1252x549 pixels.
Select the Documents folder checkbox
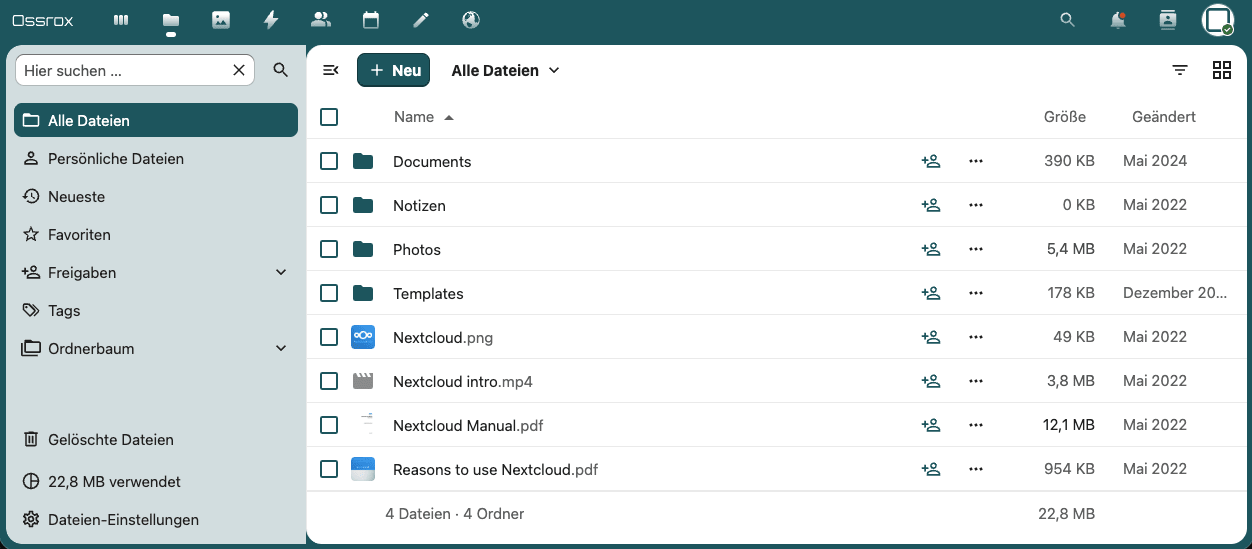point(329,161)
